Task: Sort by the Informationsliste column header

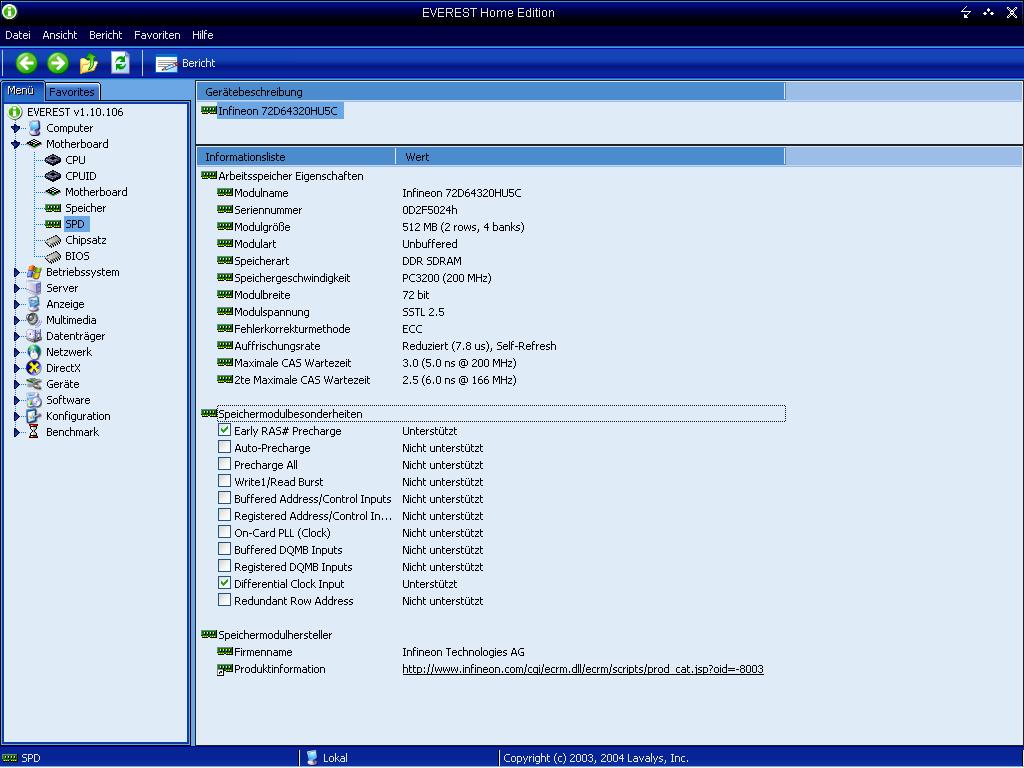Action: [x=296, y=157]
